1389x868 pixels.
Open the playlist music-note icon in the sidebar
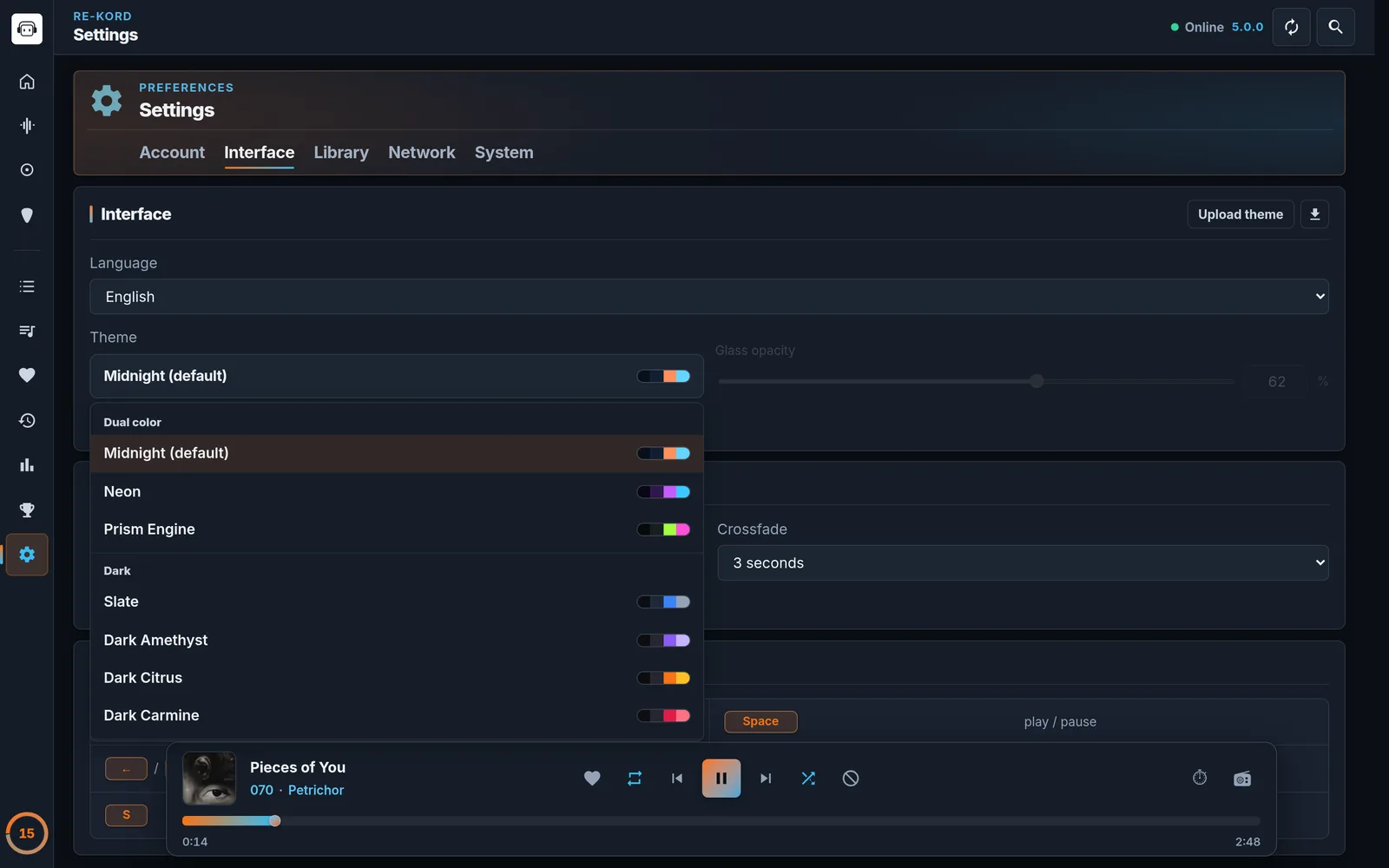coord(27,331)
